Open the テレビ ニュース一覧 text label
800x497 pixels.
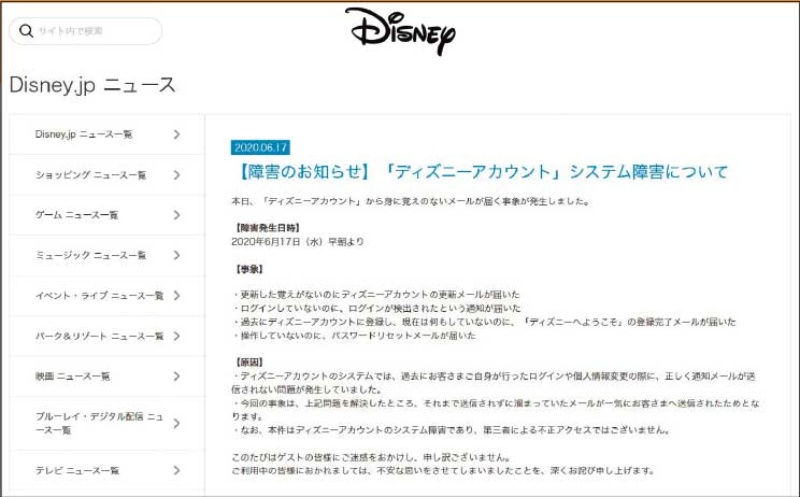point(77,470)
